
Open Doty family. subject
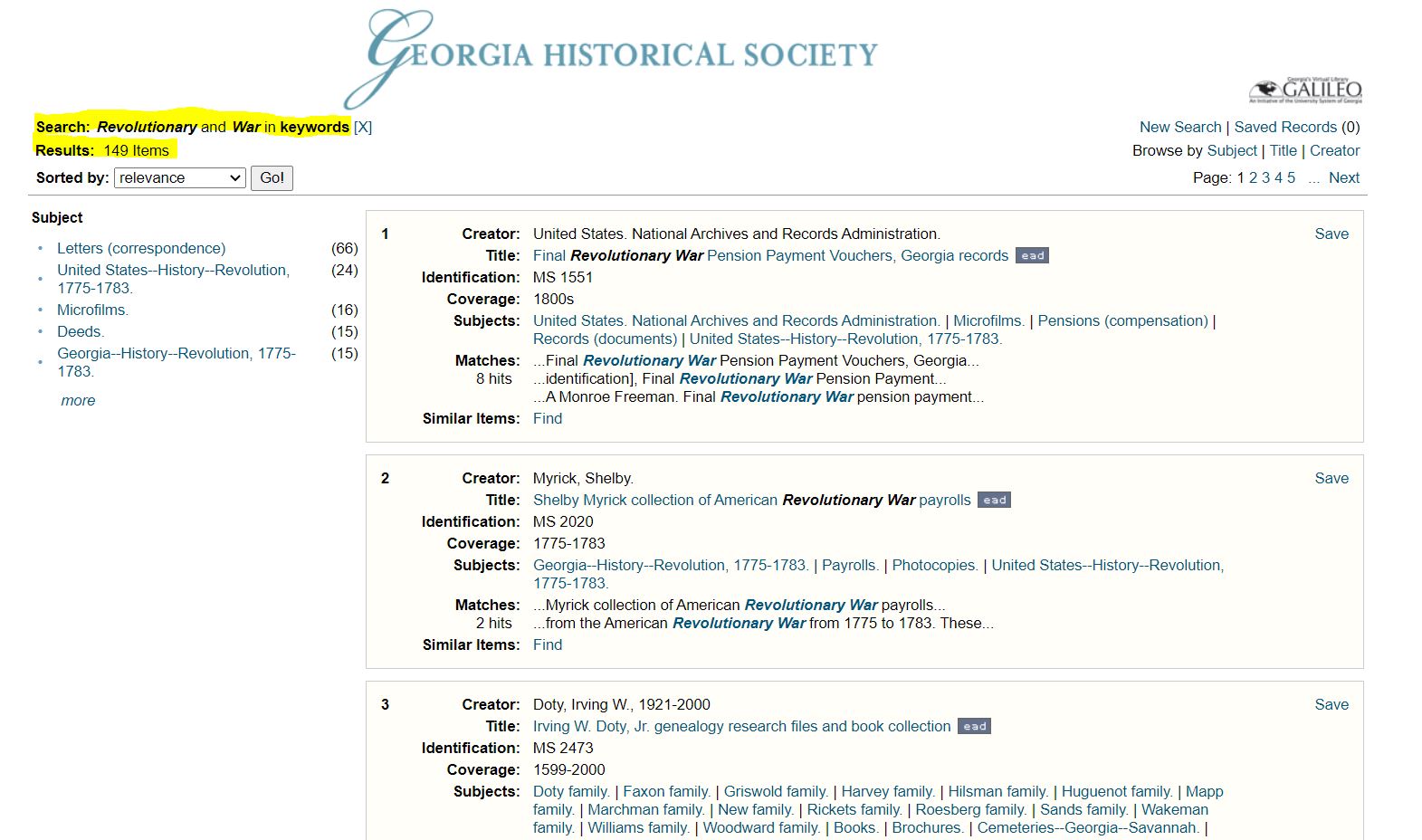tap(571, 791)
